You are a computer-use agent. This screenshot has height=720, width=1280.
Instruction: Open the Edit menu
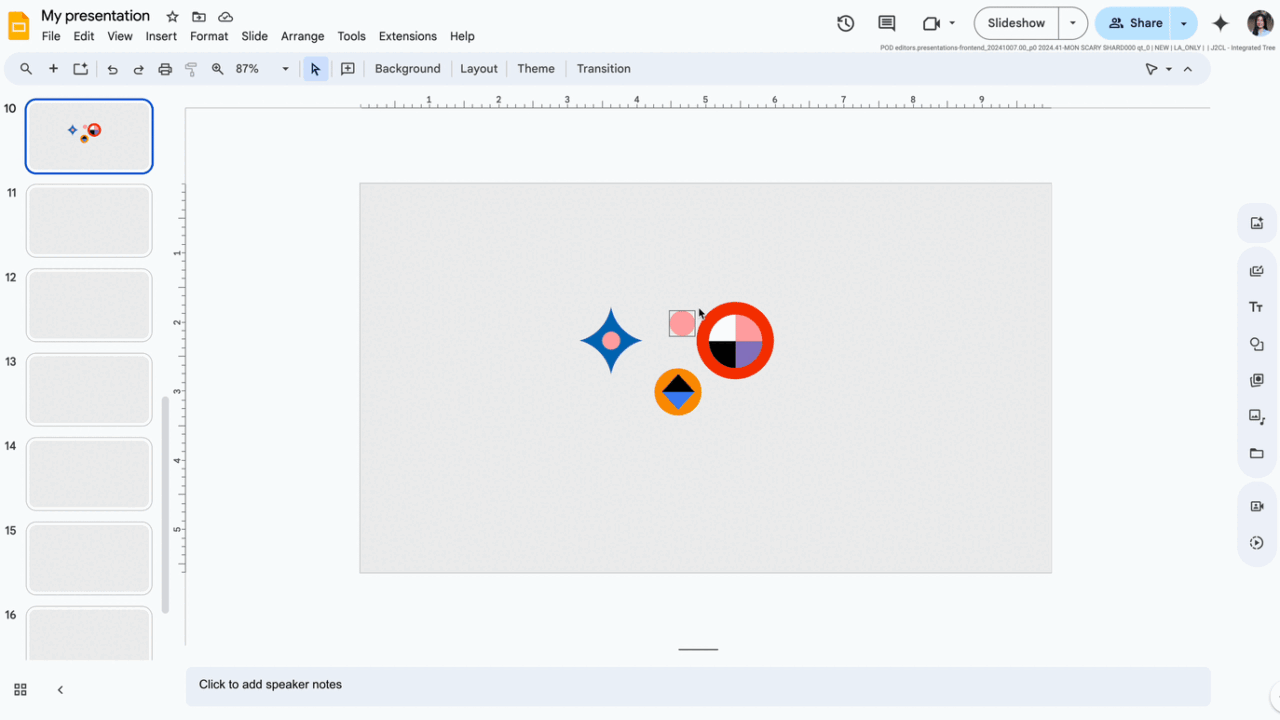click(84, 36)
